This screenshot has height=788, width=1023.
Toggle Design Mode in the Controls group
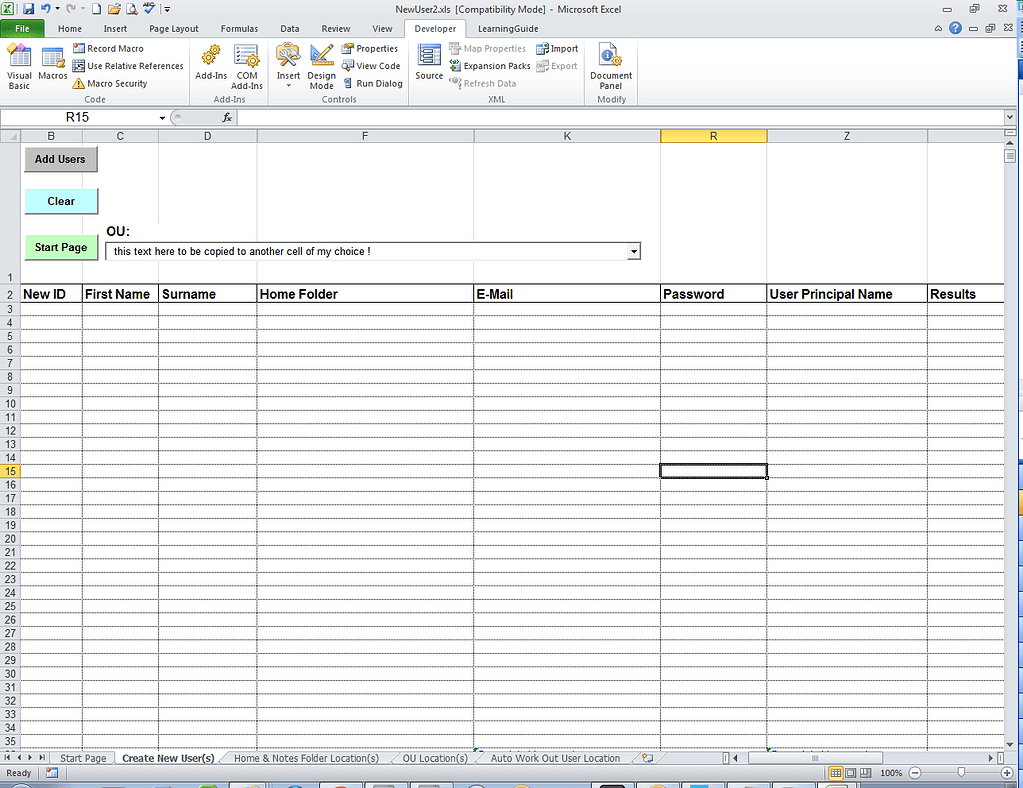click(321, 64)
